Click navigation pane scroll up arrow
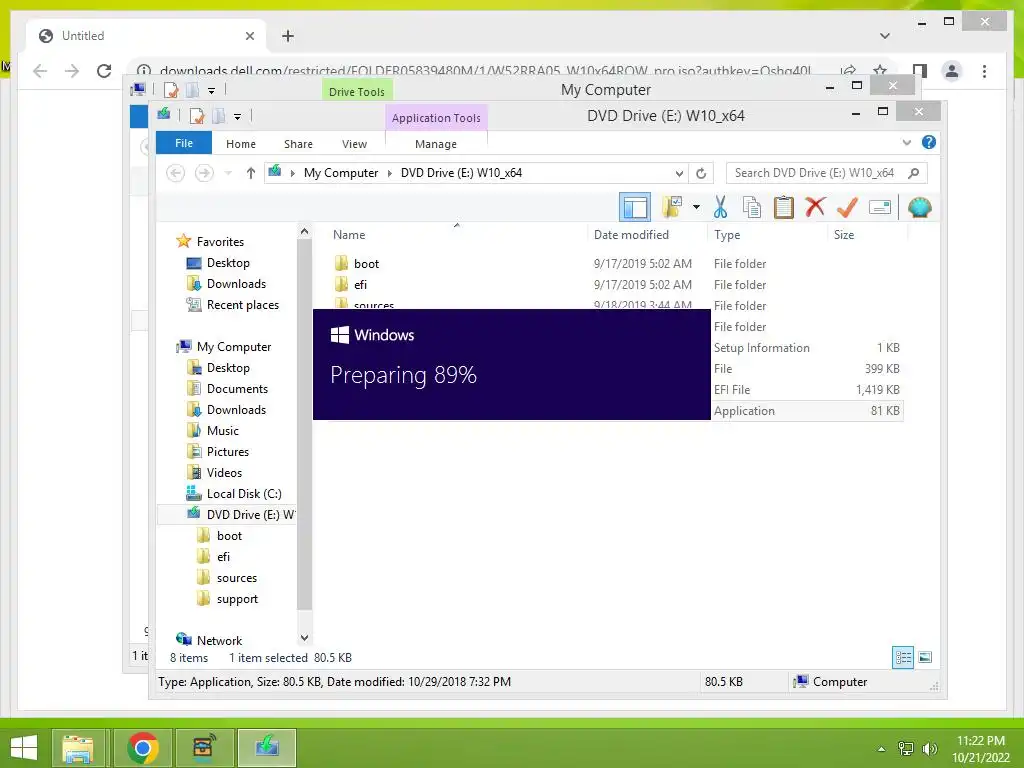 pos(304,231)
